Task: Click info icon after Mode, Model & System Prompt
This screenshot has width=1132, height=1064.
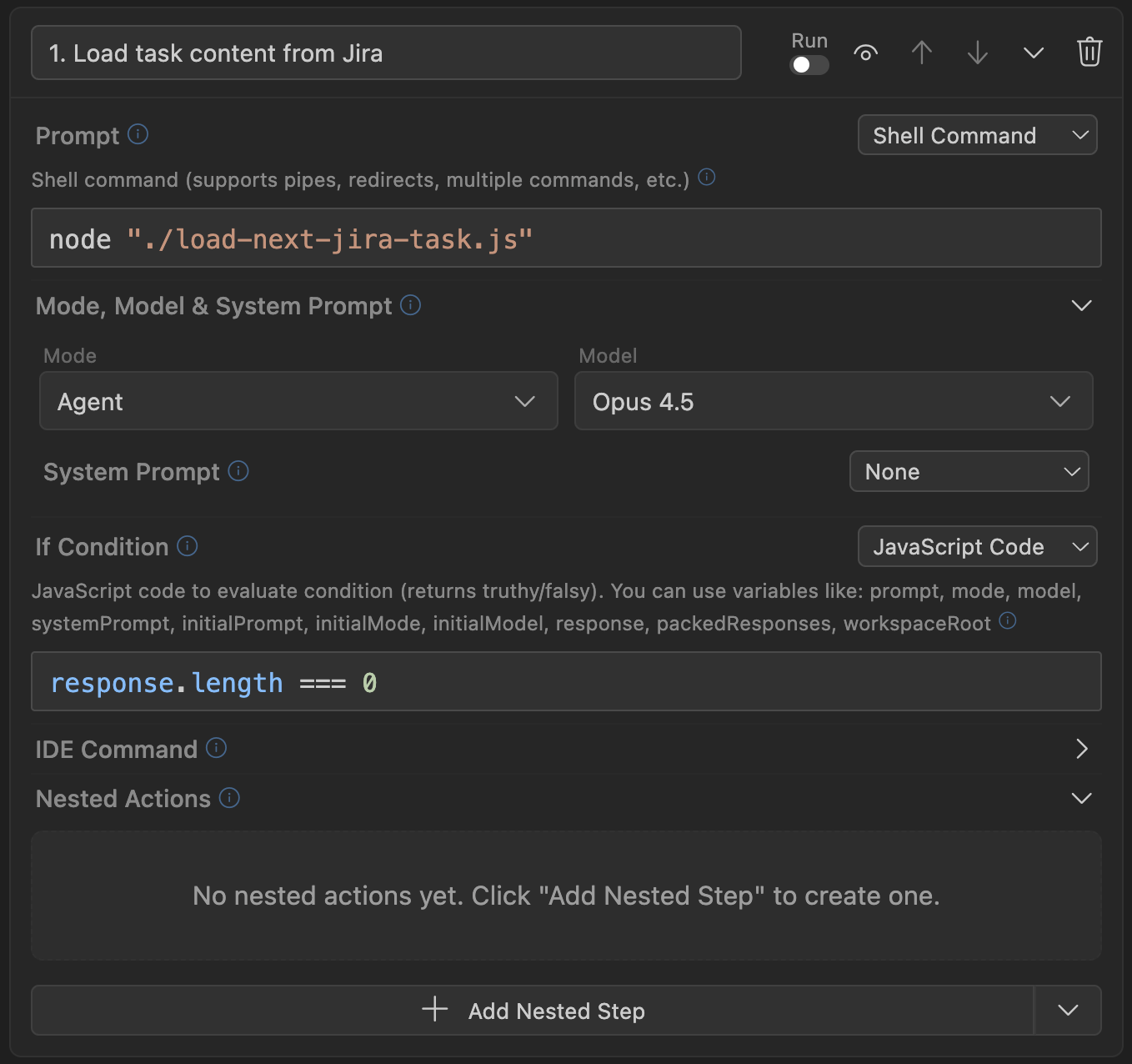Action: [x=410, y=305]
